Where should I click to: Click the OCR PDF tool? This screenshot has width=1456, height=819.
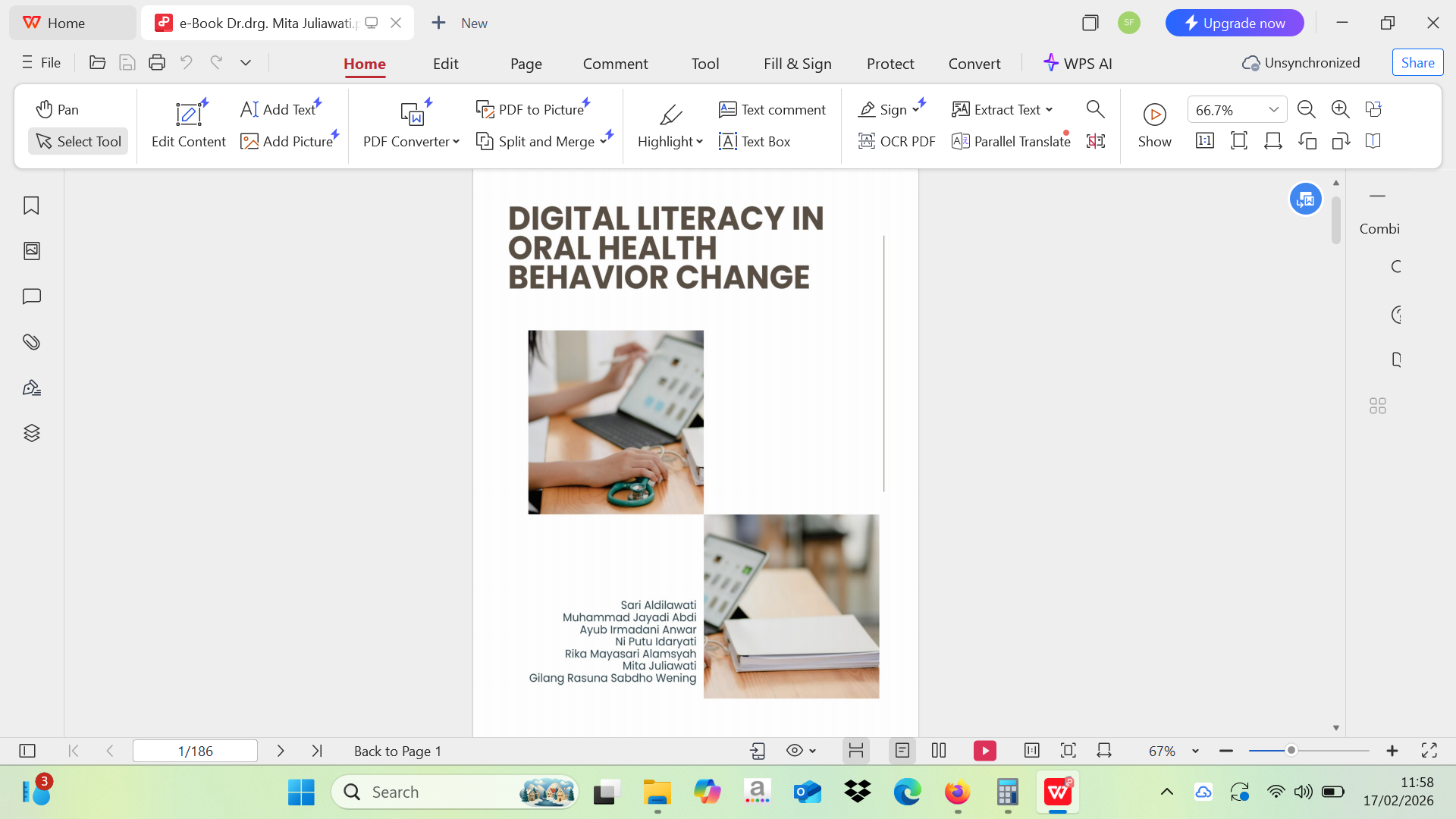[896, 141]
